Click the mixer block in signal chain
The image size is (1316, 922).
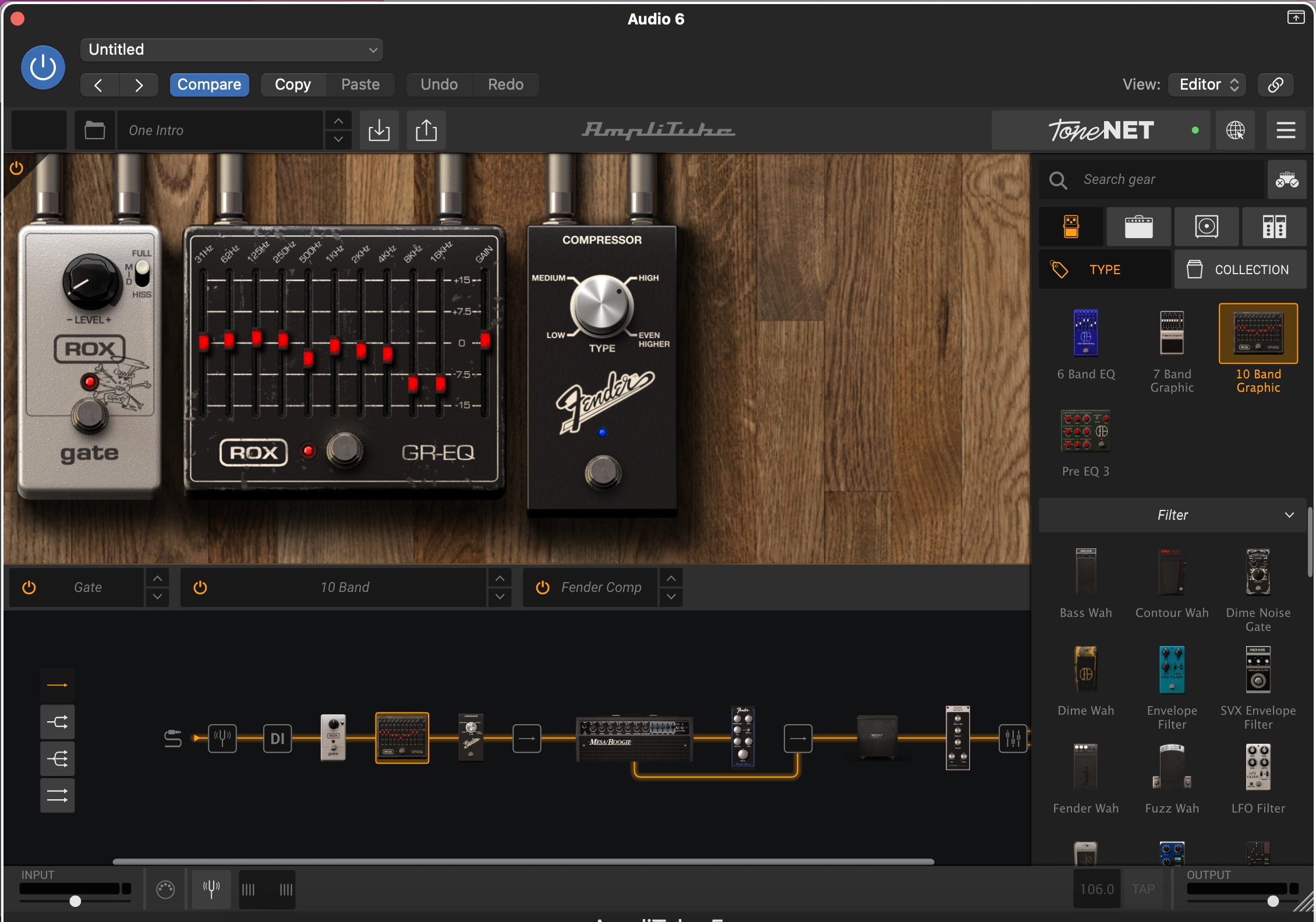(1013, 738)
